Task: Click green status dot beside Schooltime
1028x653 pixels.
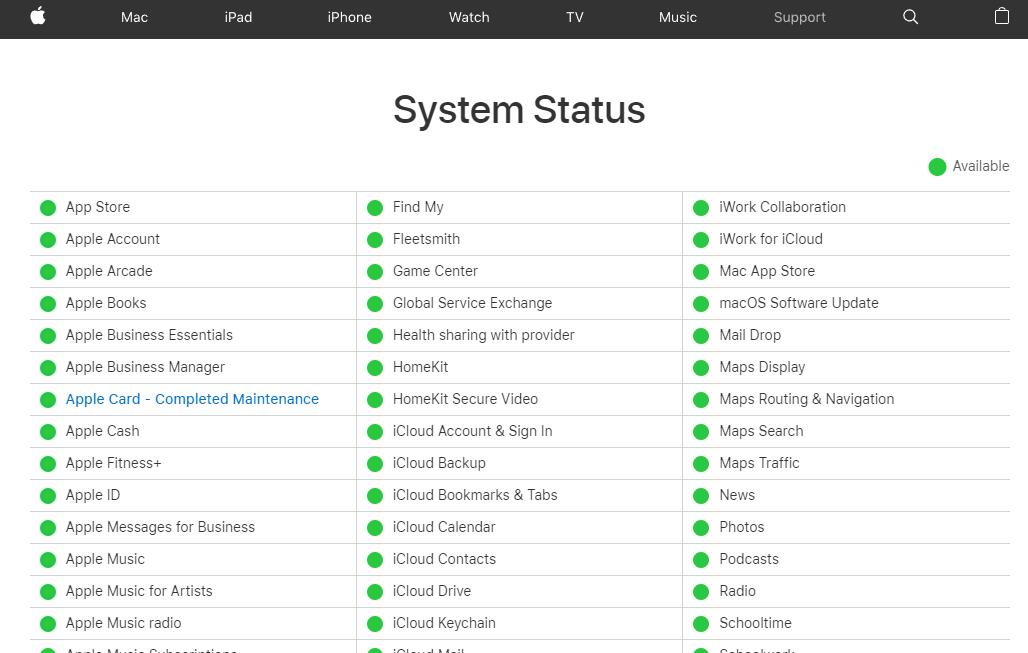Action: pyautogui.click(x=701, y=624)
